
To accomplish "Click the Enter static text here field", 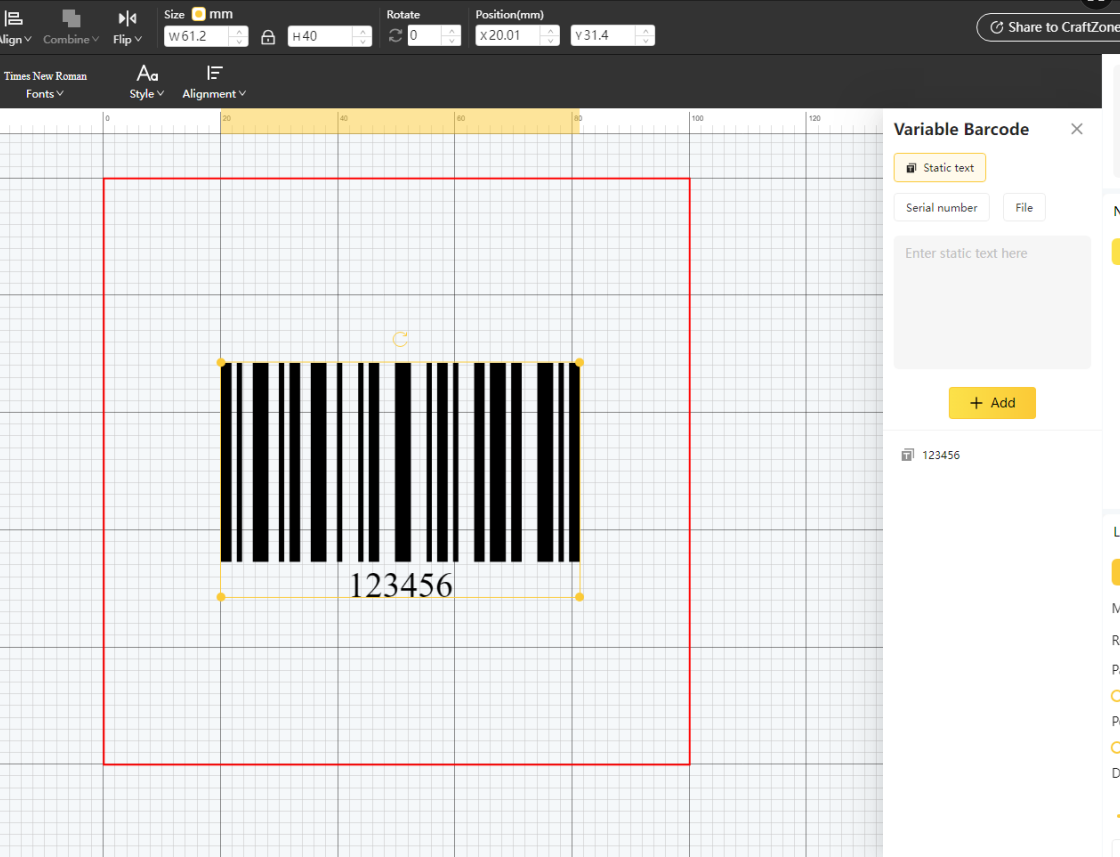I will [992, 302].
